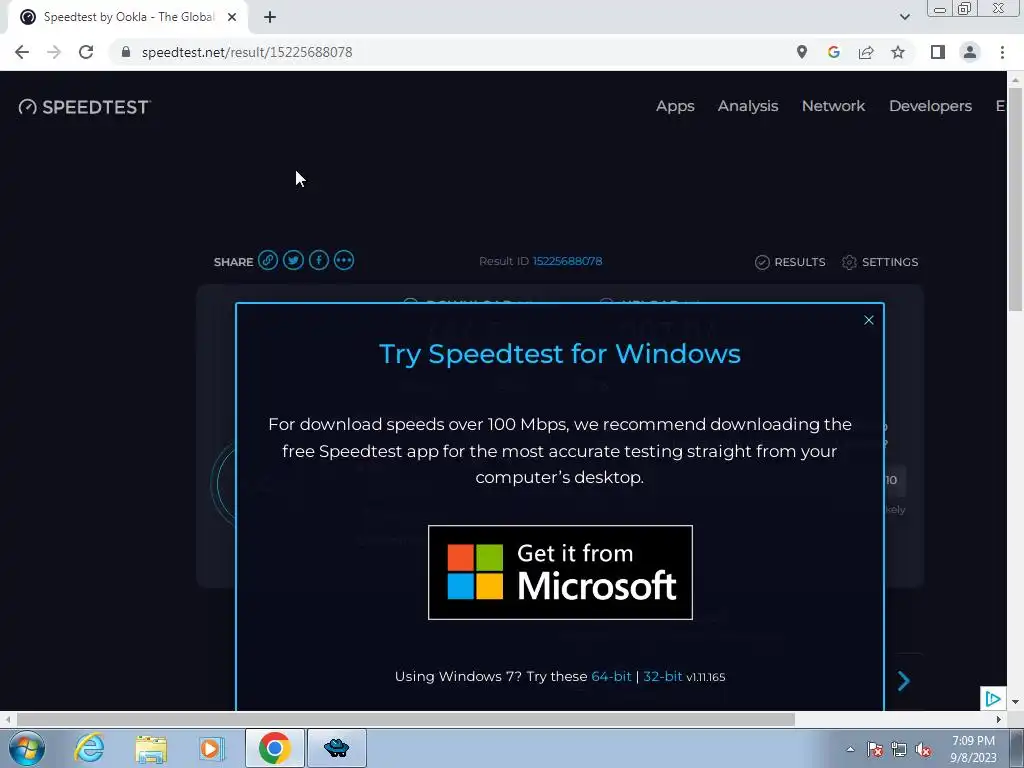Open more sharing options (ellipsis icon)
The image size is (1024, 768).
pos(344,261)
